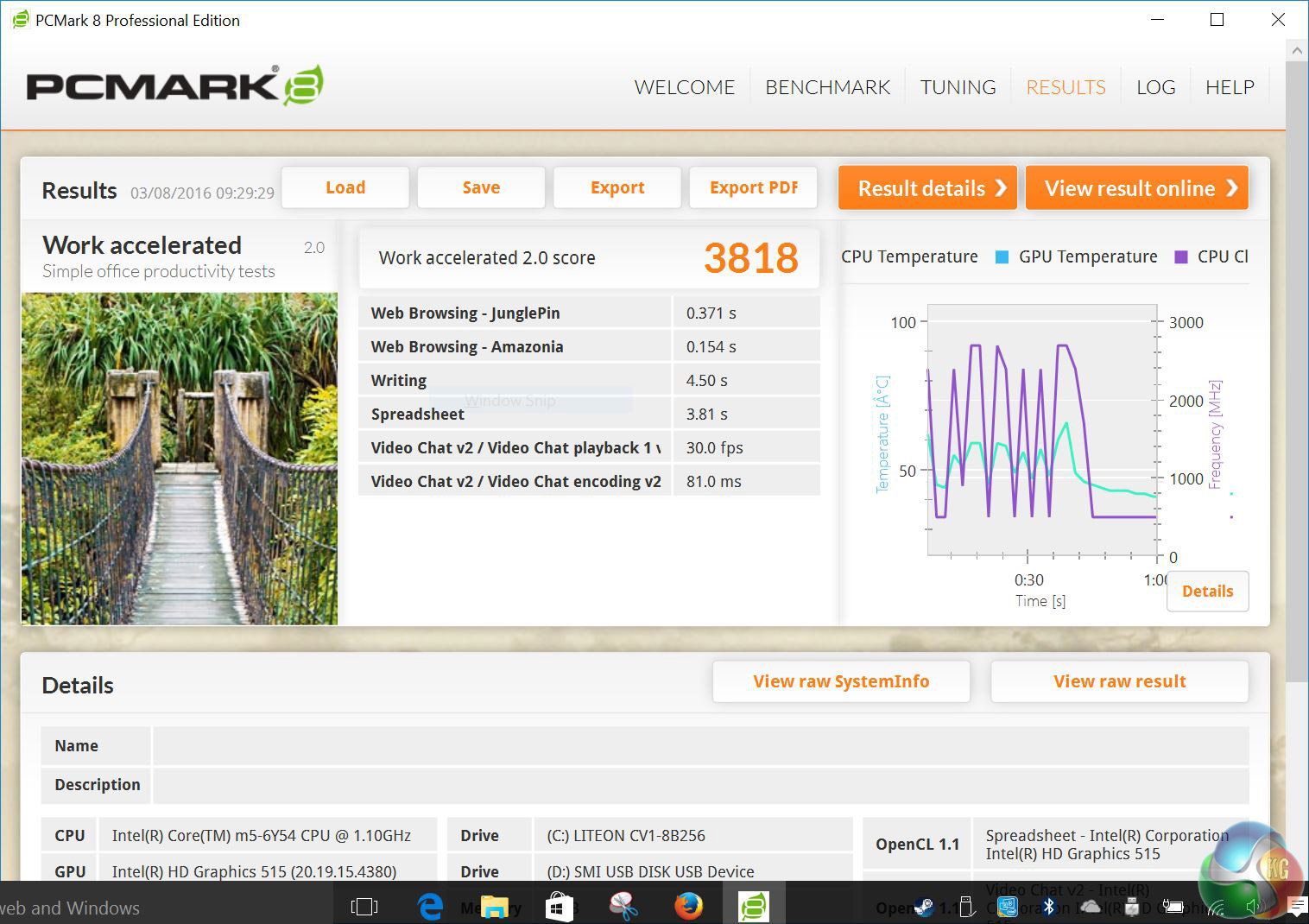Select the RESULTS tab
The width and height of the screenshot is (1309, 924).
(1066, 87)
